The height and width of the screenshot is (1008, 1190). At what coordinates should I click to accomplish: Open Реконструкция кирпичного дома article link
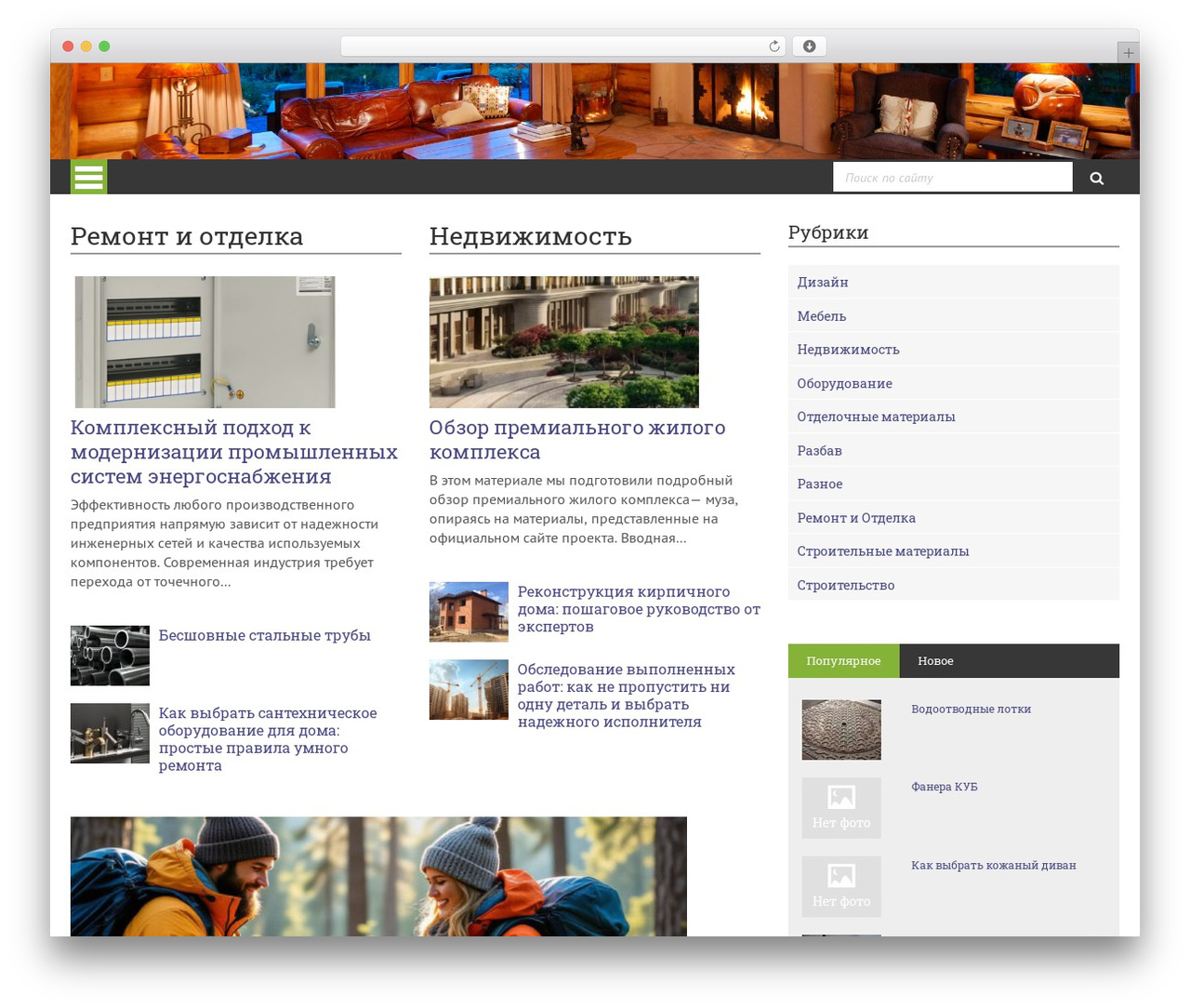pyautogui.click(x=639, y=609)
